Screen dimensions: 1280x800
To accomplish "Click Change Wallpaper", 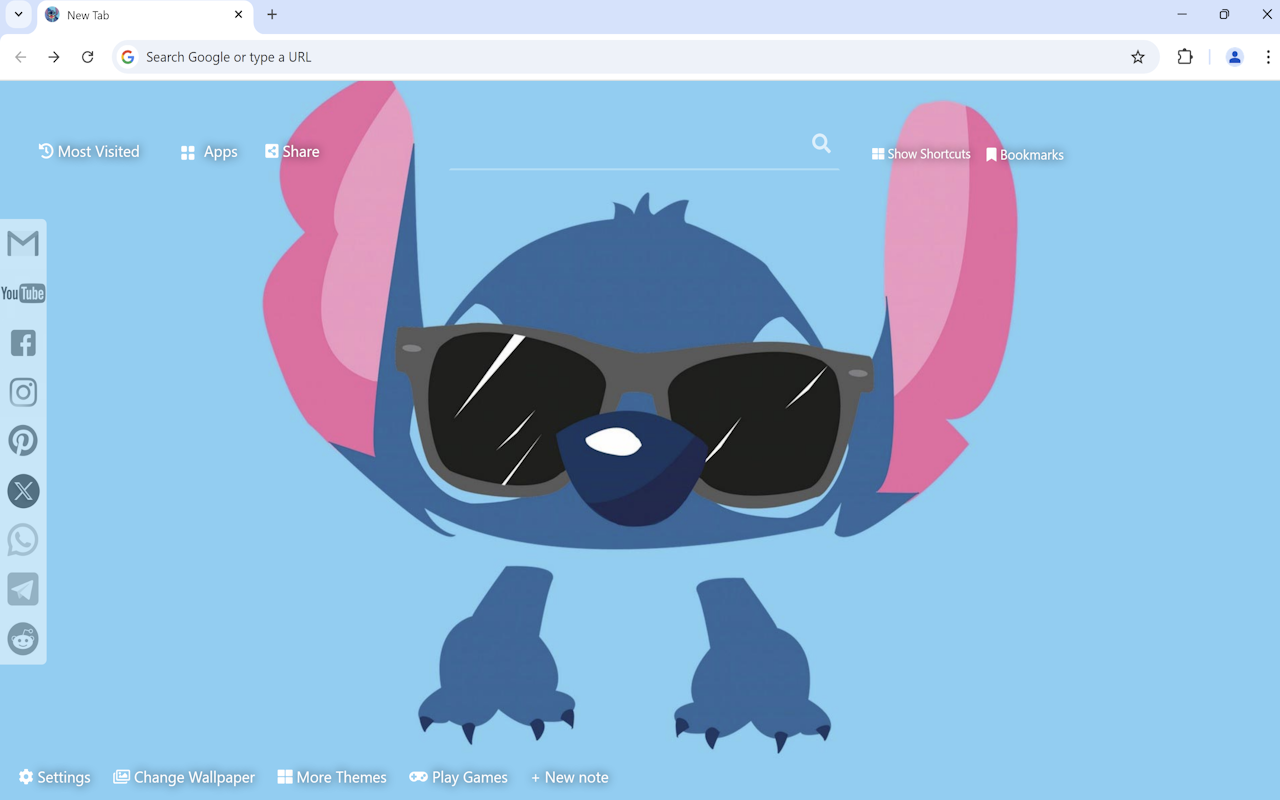I will [x=184, y=777].
